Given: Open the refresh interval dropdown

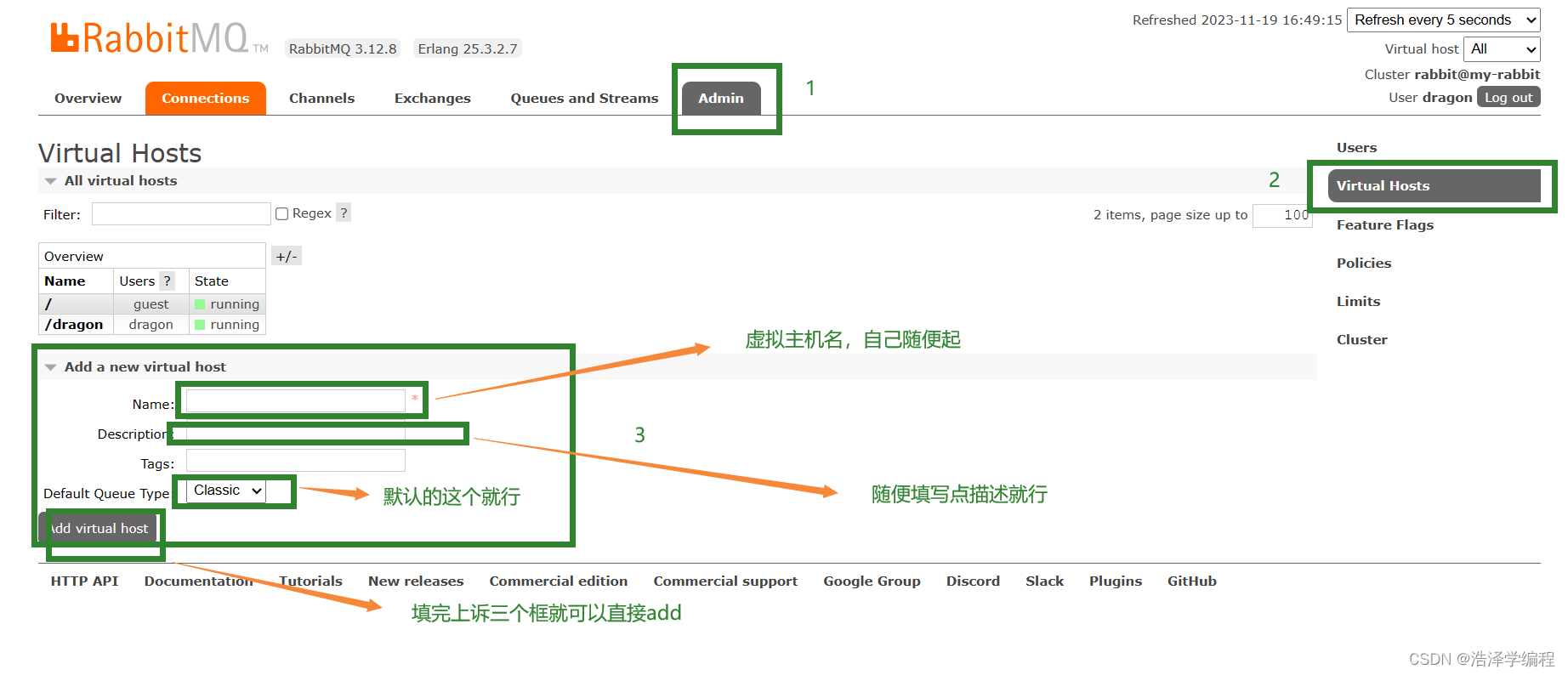Looking at the screenshot, I should [x=1444, y=20].
